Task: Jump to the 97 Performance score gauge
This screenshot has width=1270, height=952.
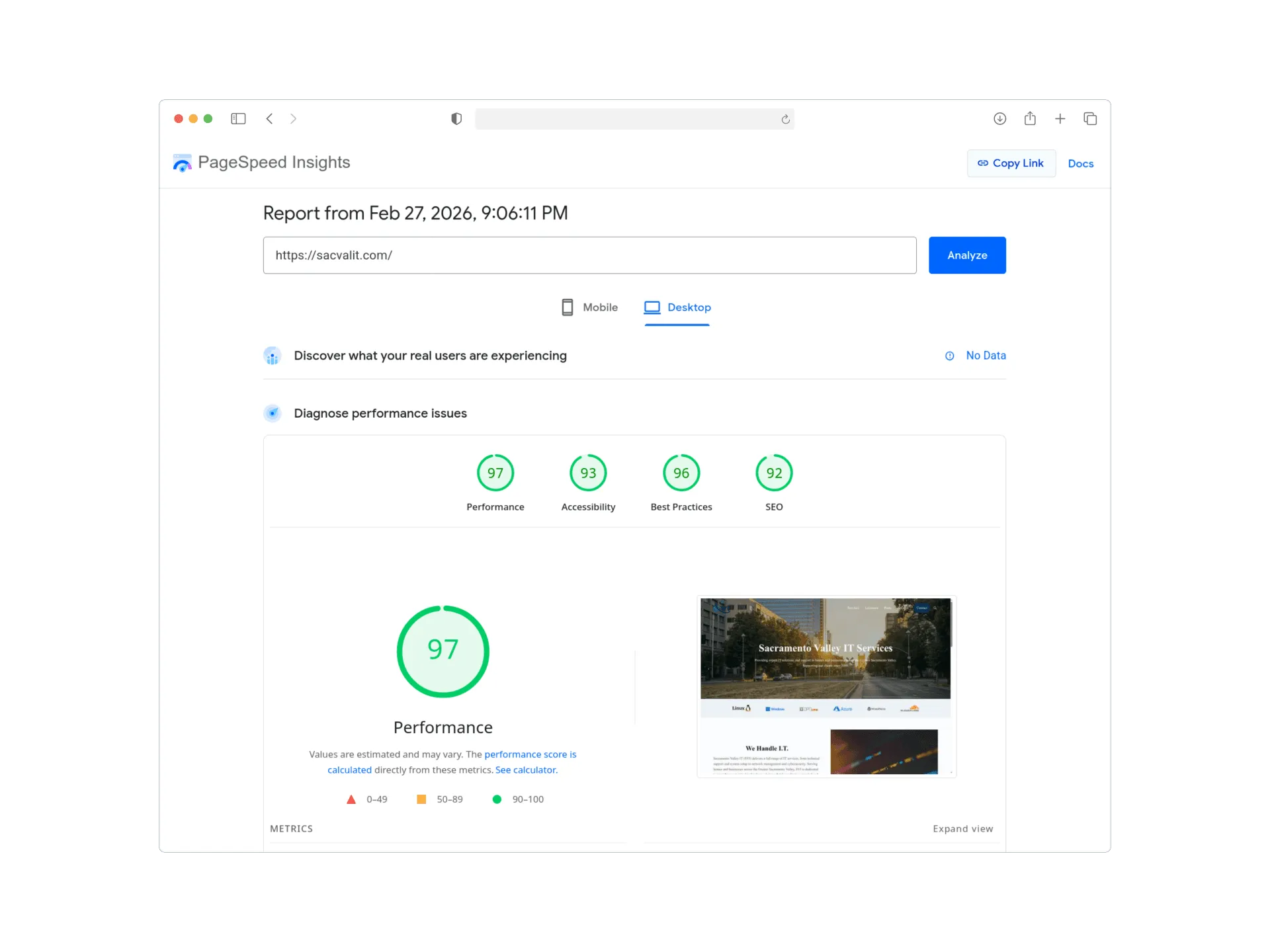Action: click(495, 473)
